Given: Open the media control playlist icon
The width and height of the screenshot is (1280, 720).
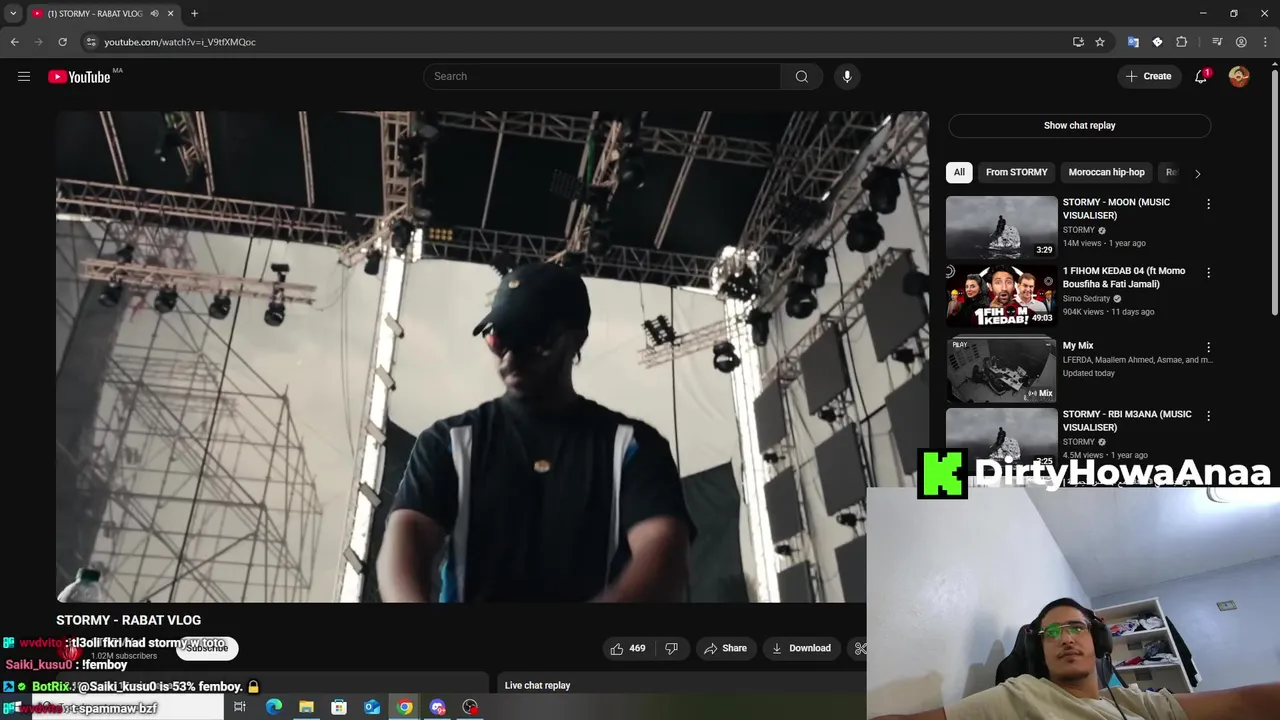Looking at the screenshot, I should coord(1217,42).
